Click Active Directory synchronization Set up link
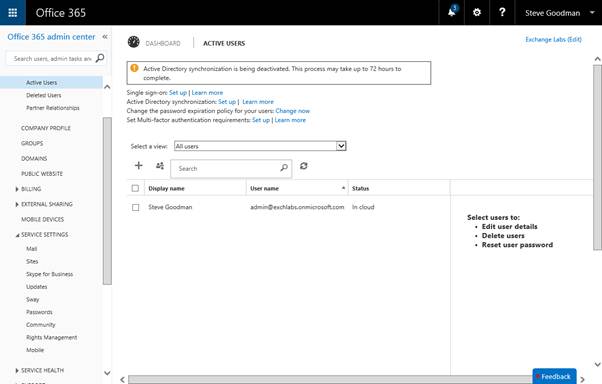This screenshot has height=384, width=602. (227, 102)
